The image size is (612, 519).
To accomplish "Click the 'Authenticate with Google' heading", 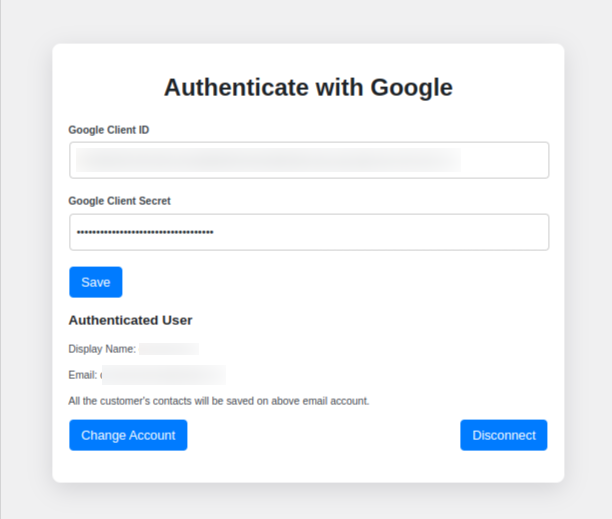I will tap(308, 88).
